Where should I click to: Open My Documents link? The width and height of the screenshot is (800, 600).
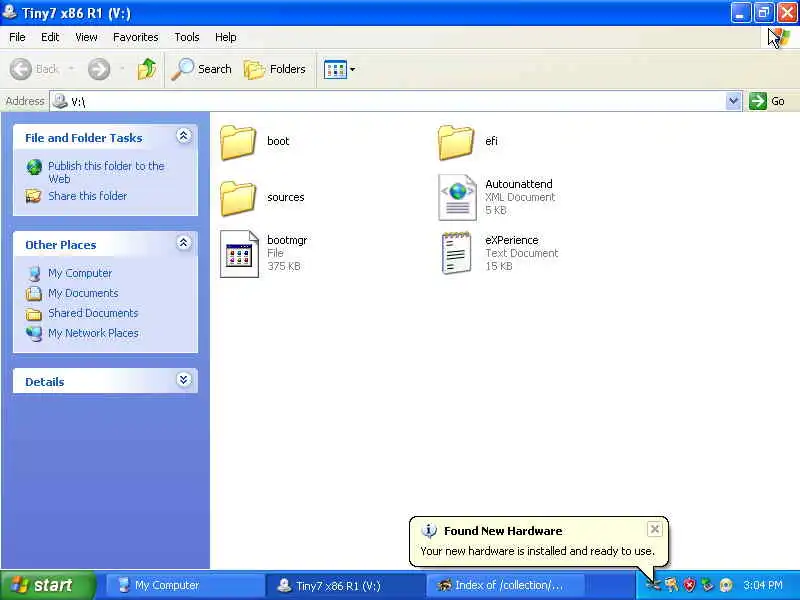83,293
